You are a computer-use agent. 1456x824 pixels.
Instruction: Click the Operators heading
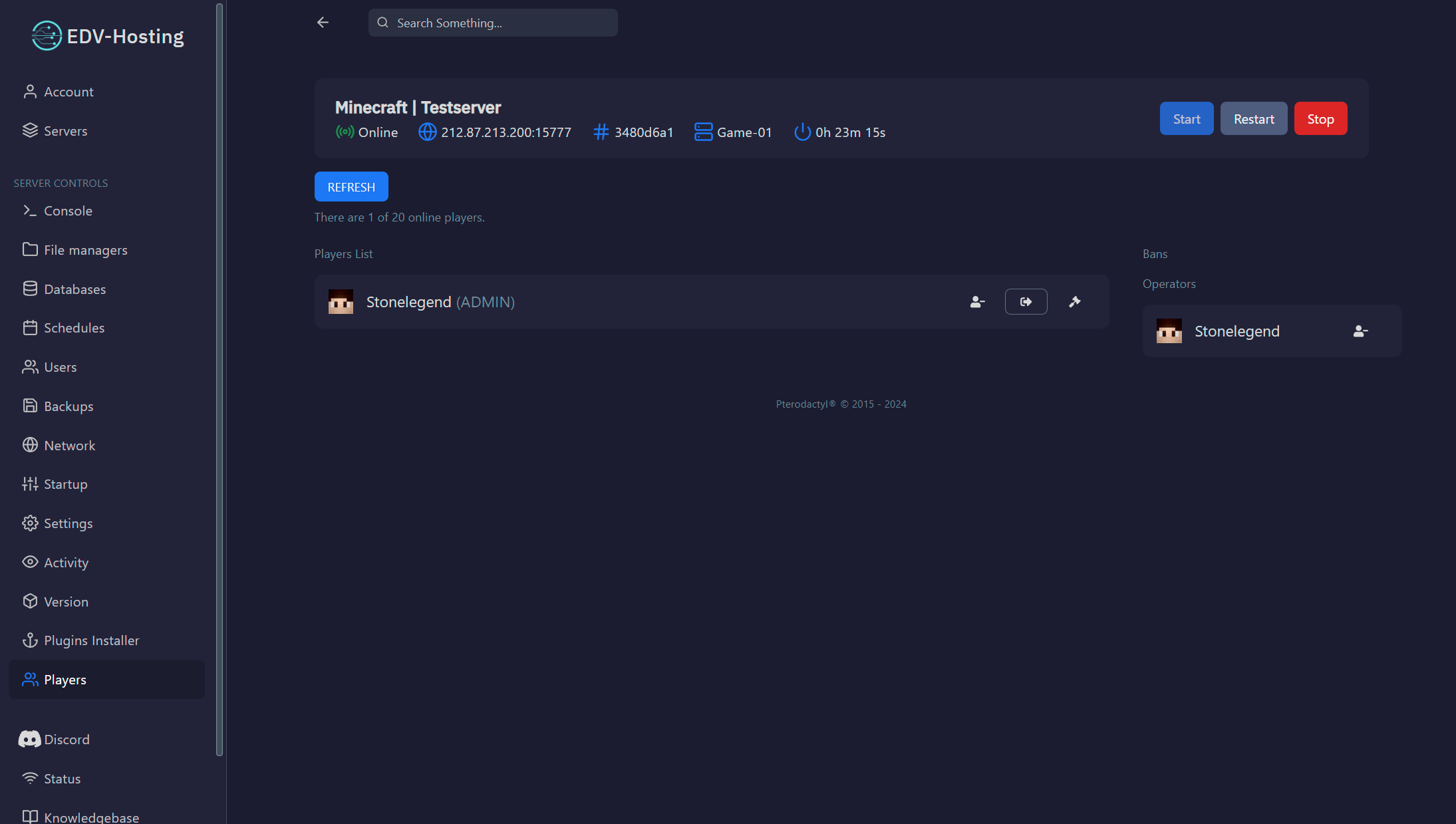point(1169,284)
